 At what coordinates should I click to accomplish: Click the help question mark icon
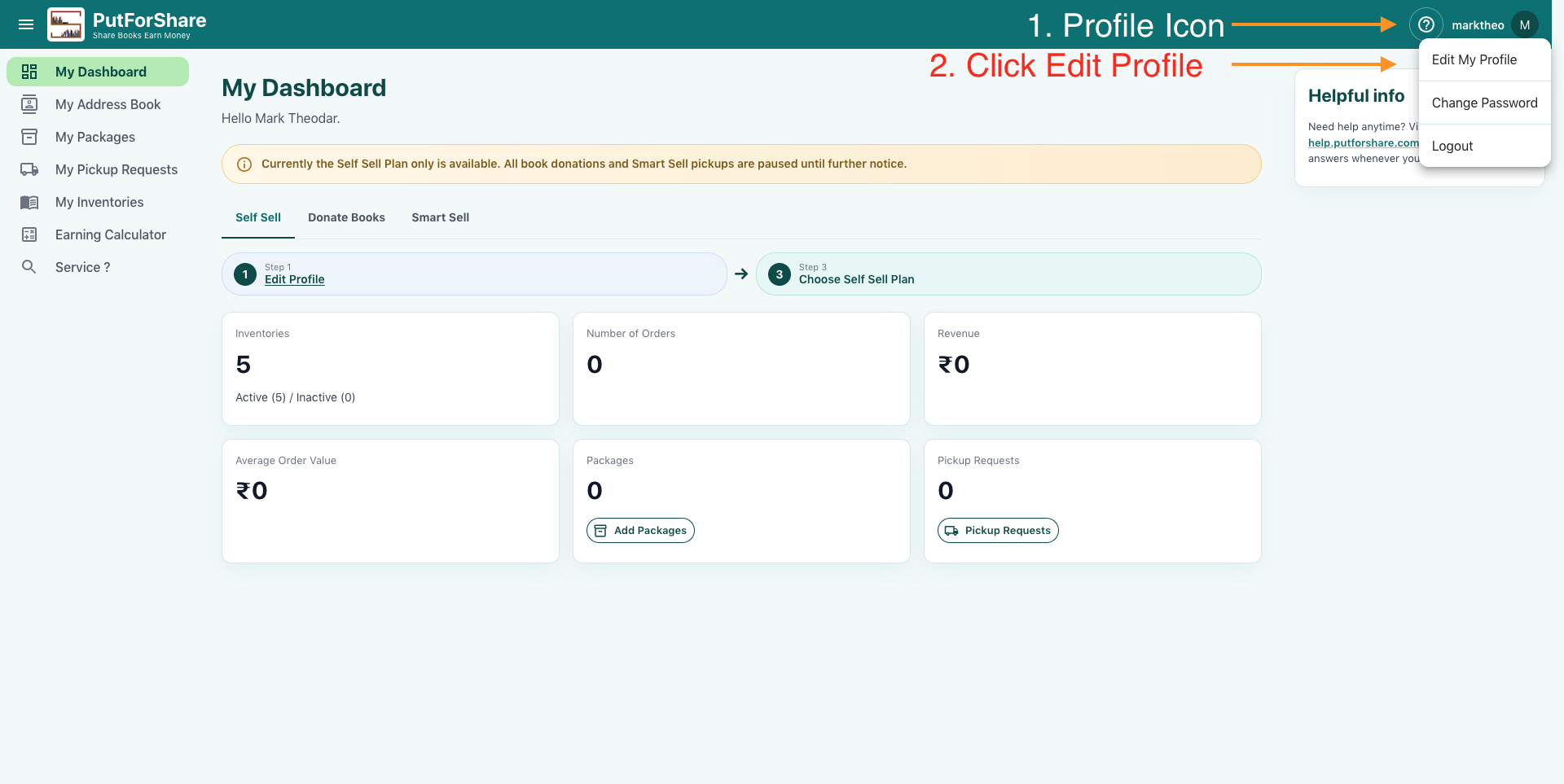(1426, 24)
